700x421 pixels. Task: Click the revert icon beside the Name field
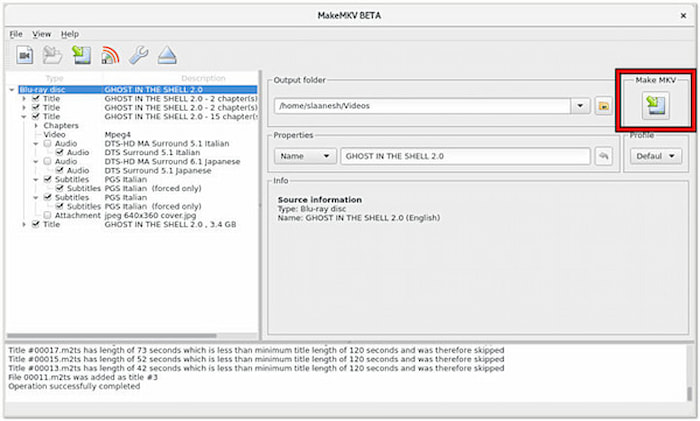(x=603, y=156)
